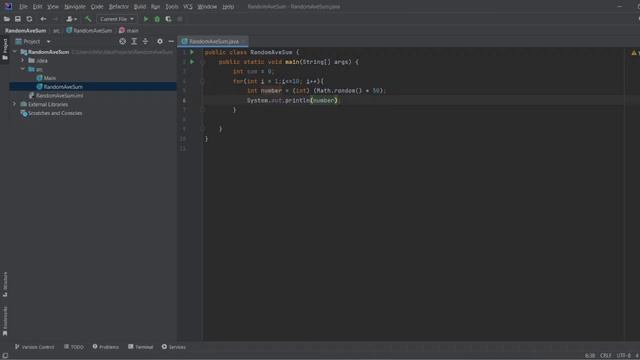Open the Services tool window

point(173,347)
